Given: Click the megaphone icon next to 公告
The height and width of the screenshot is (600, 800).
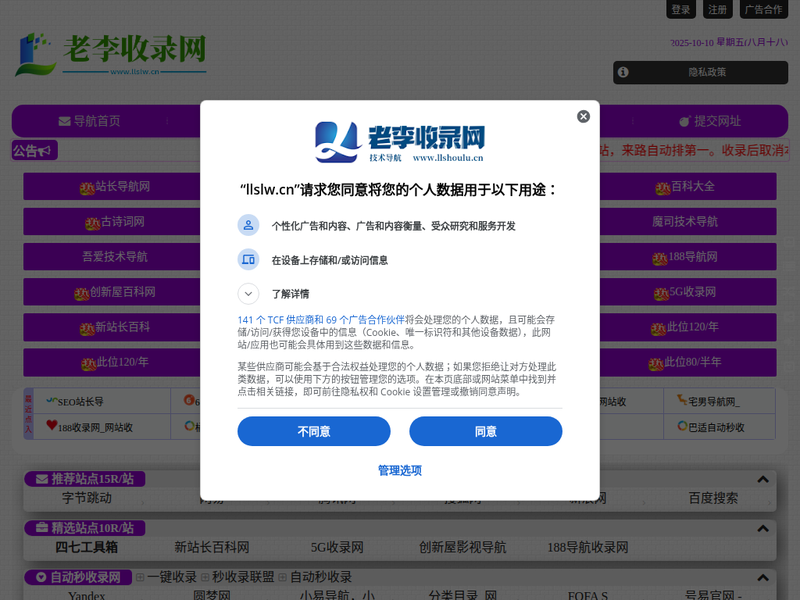Looking at the screenshot, I should pos(47,150).
